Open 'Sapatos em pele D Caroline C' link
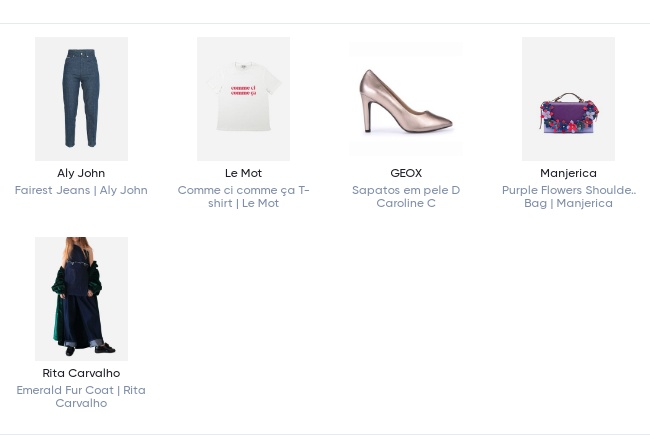The width and height of the screenshot is (650, 435). [406, 196]
